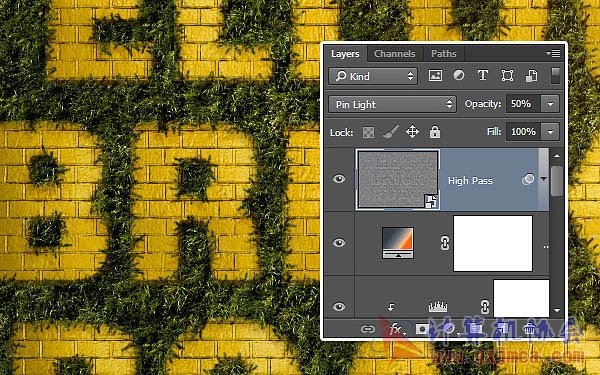
Task: Lock image pixels brush icon
Action: coord(390,132)
